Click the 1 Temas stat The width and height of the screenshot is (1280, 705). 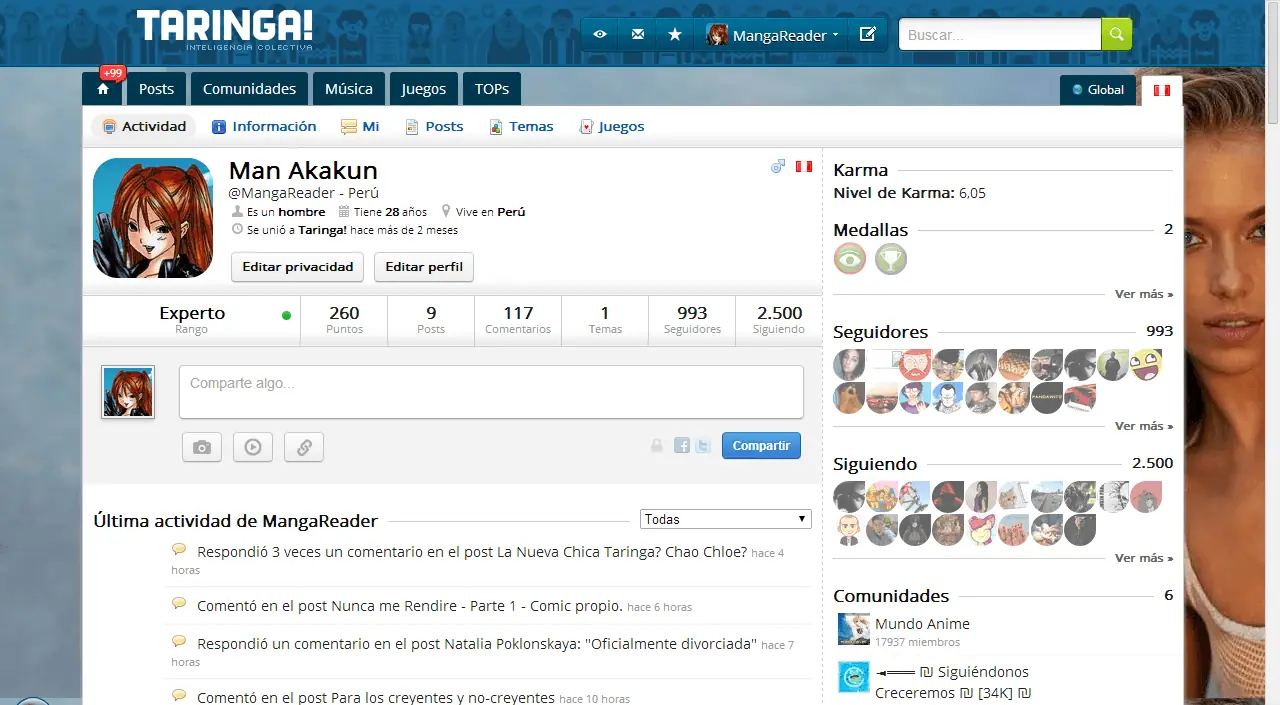click(x=605, y=321)
